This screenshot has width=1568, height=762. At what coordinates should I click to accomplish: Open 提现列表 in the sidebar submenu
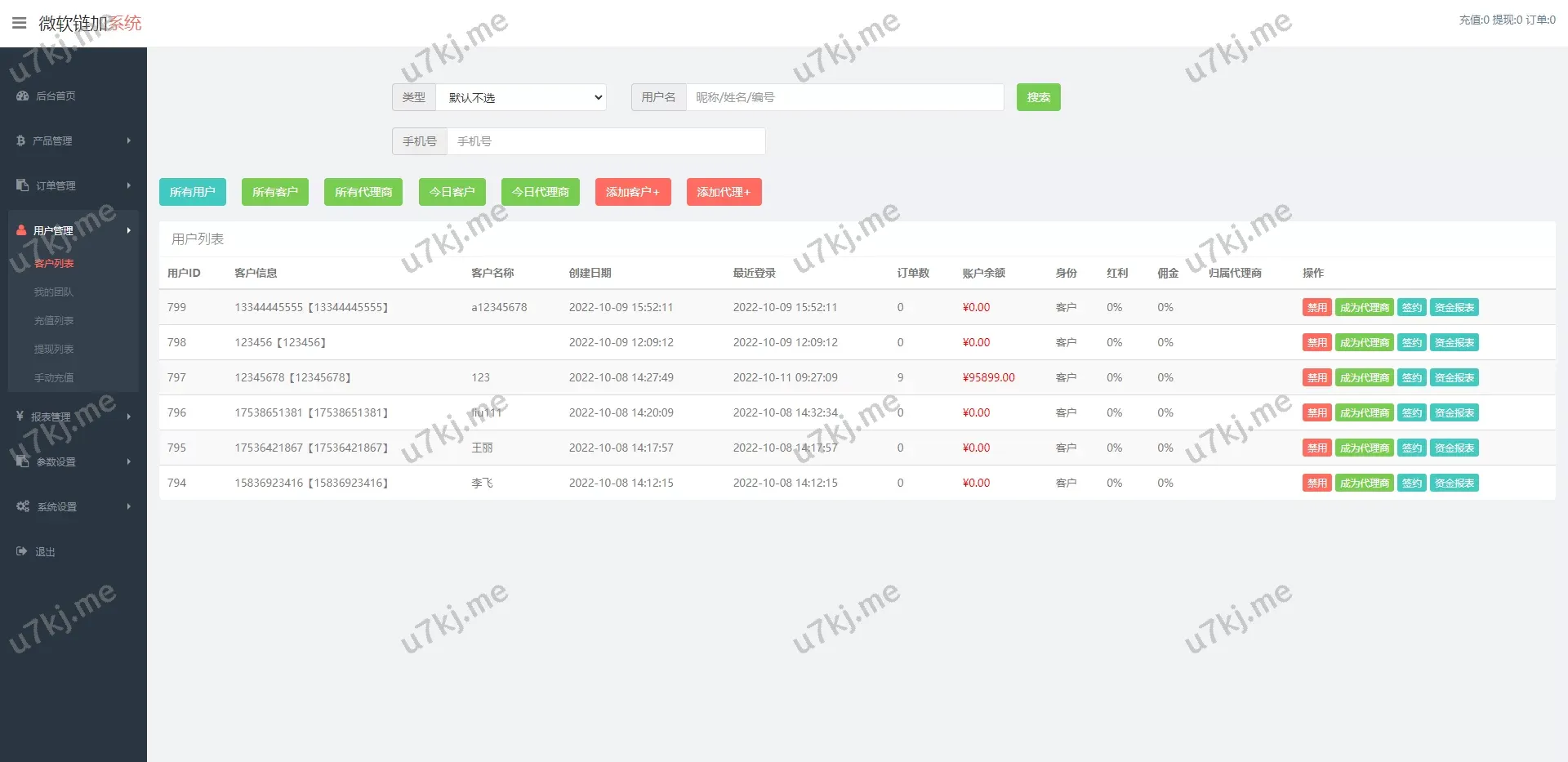pos(54,350)
